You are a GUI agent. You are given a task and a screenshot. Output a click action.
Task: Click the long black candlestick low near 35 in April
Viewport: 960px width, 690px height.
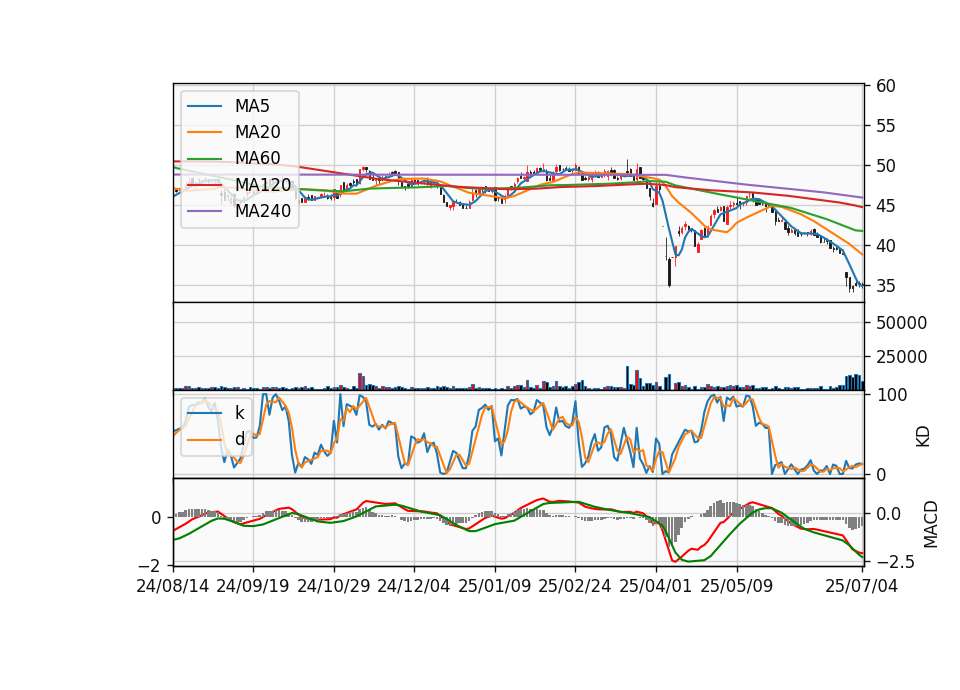(670, 271)
